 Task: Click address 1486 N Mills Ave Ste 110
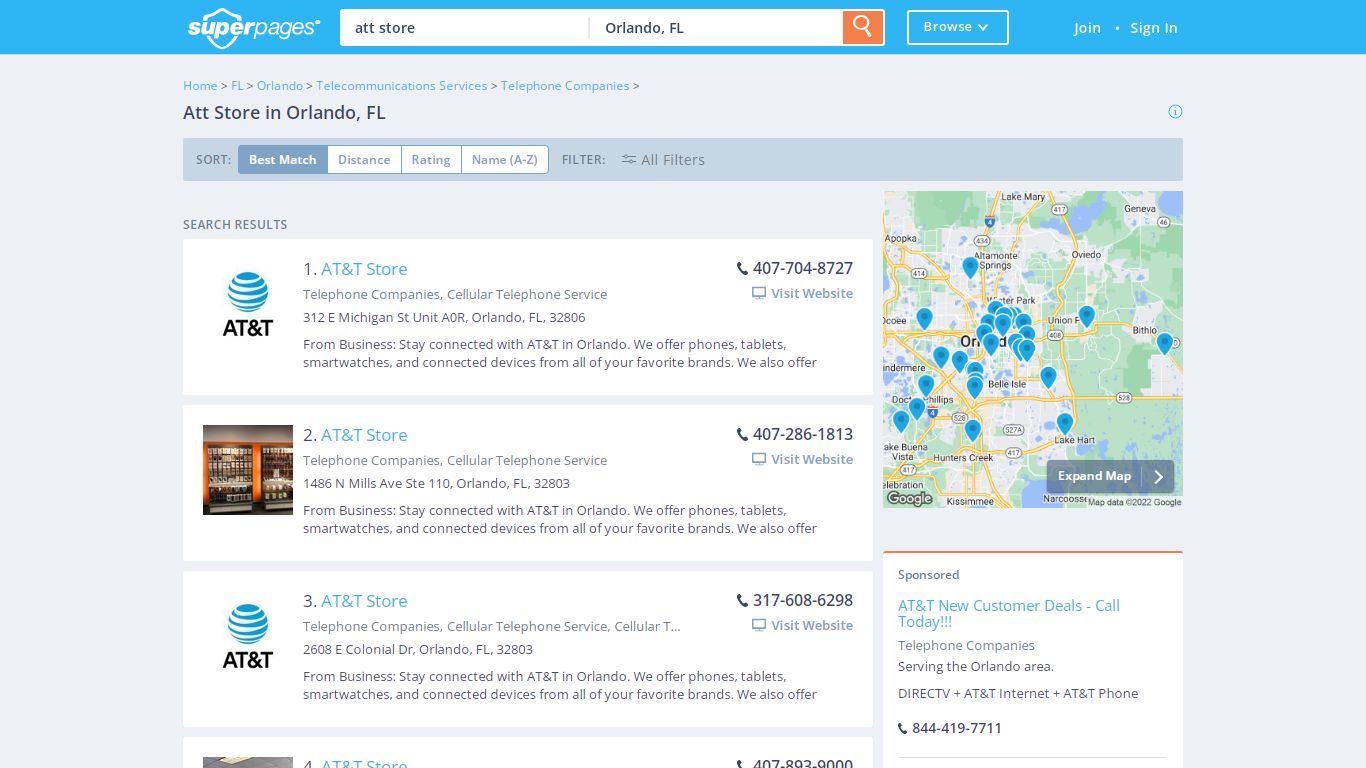pyautogui.click(x=436, y=484)
